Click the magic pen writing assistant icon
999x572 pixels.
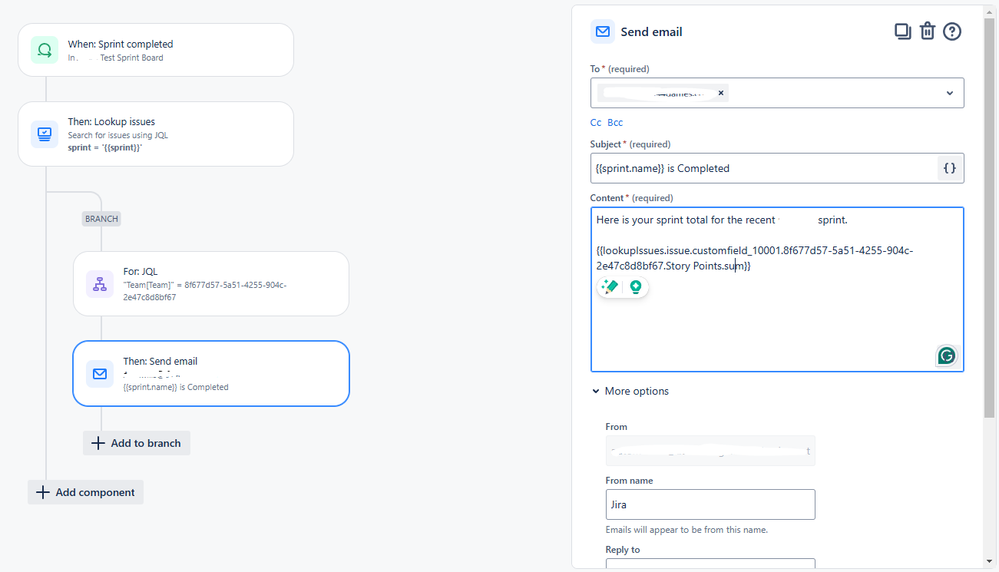(610, 287)
